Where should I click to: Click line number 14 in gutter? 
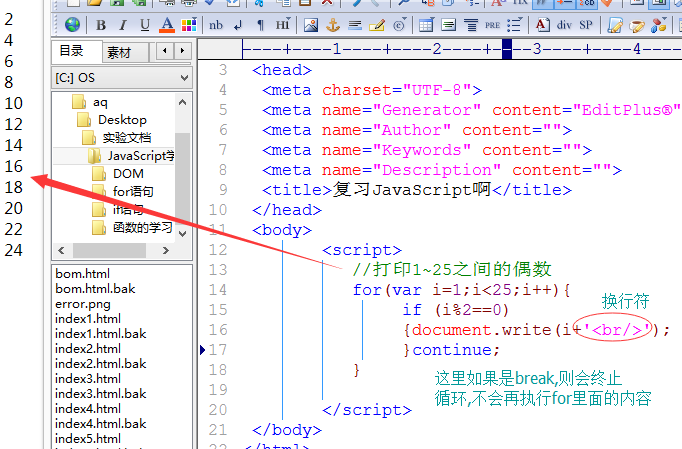(217, 290)
